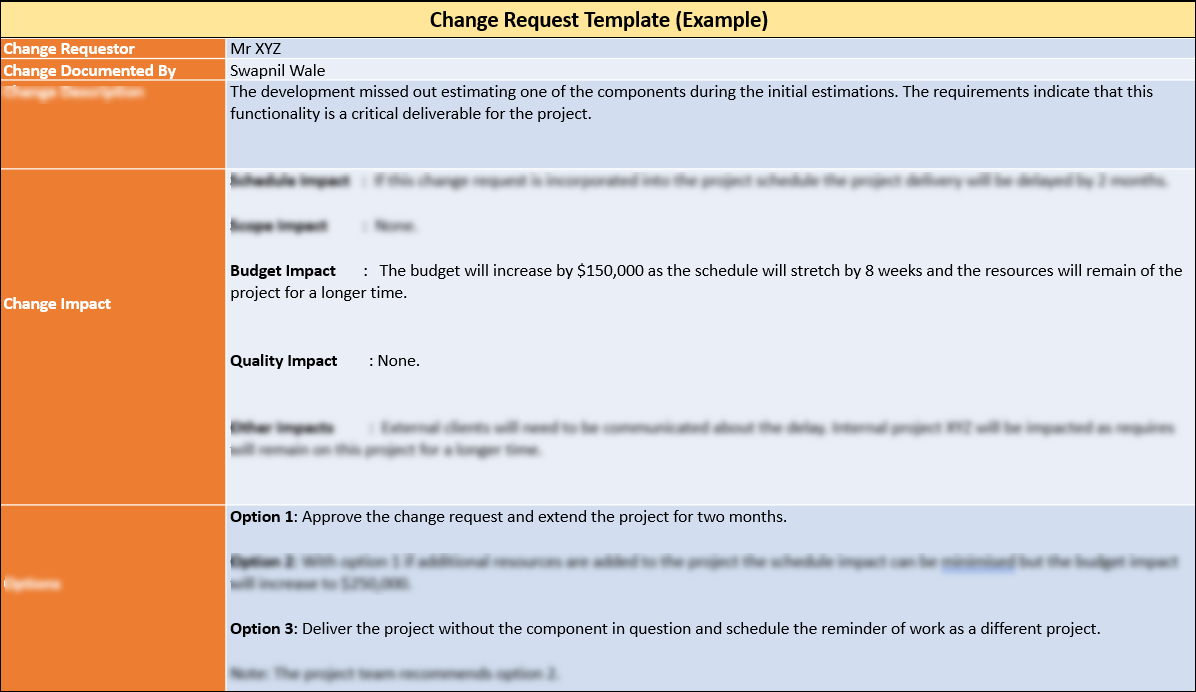Screen dimensions: 1196x692
Task: Click the blurred Other Impacts paragraph
Action: point(702,439)
